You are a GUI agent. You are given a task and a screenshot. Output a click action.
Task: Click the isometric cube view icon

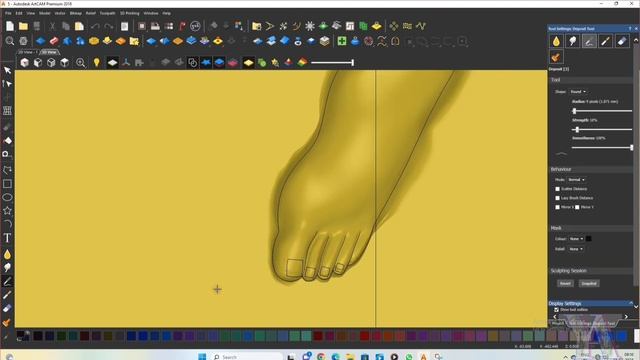(24, 62)
